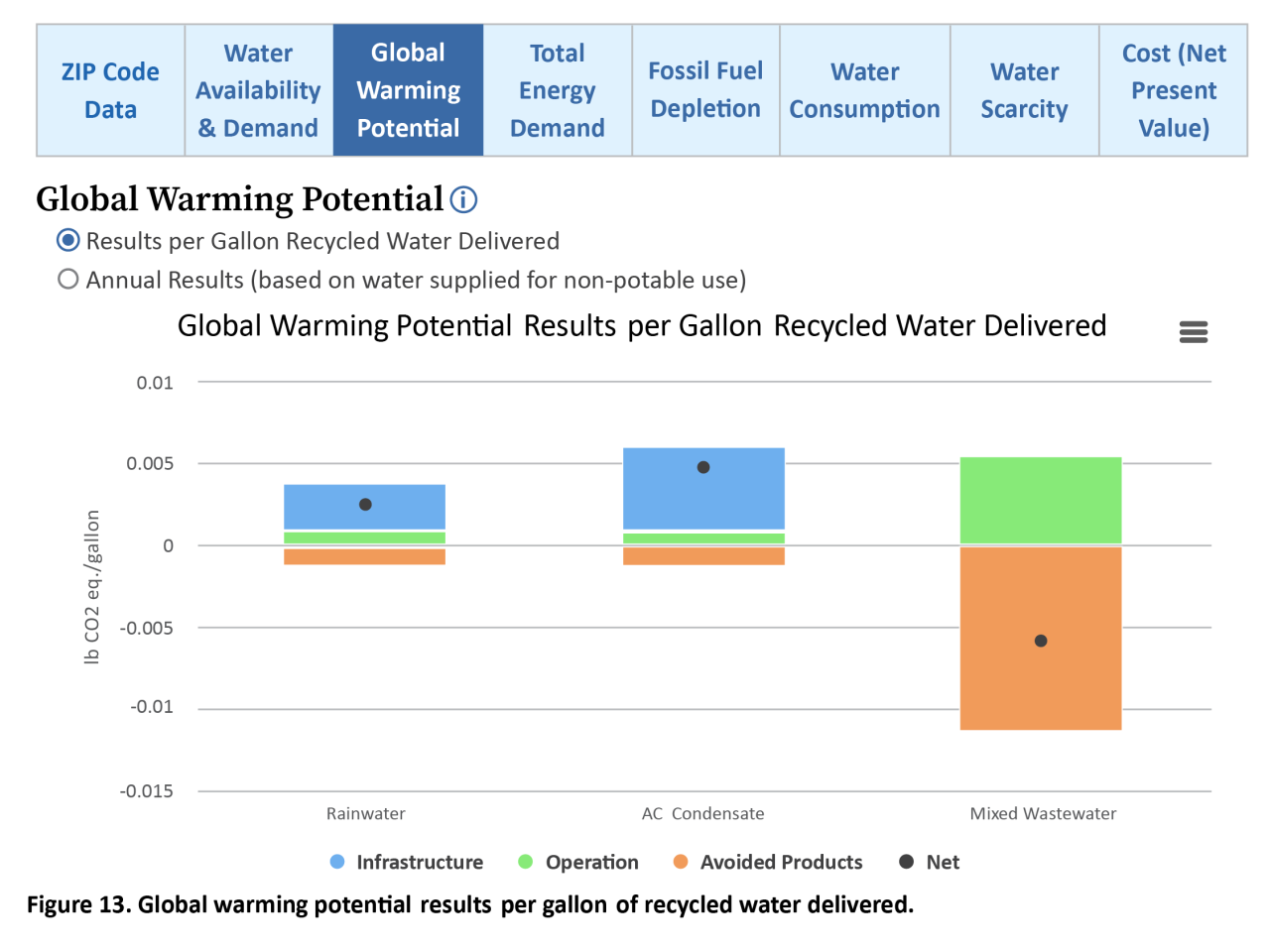Image resolution: width=1270 pixels, height=952 pixels.
Task: Switch to Water Availability & Demand tab
Action: (x=258, y=90)
